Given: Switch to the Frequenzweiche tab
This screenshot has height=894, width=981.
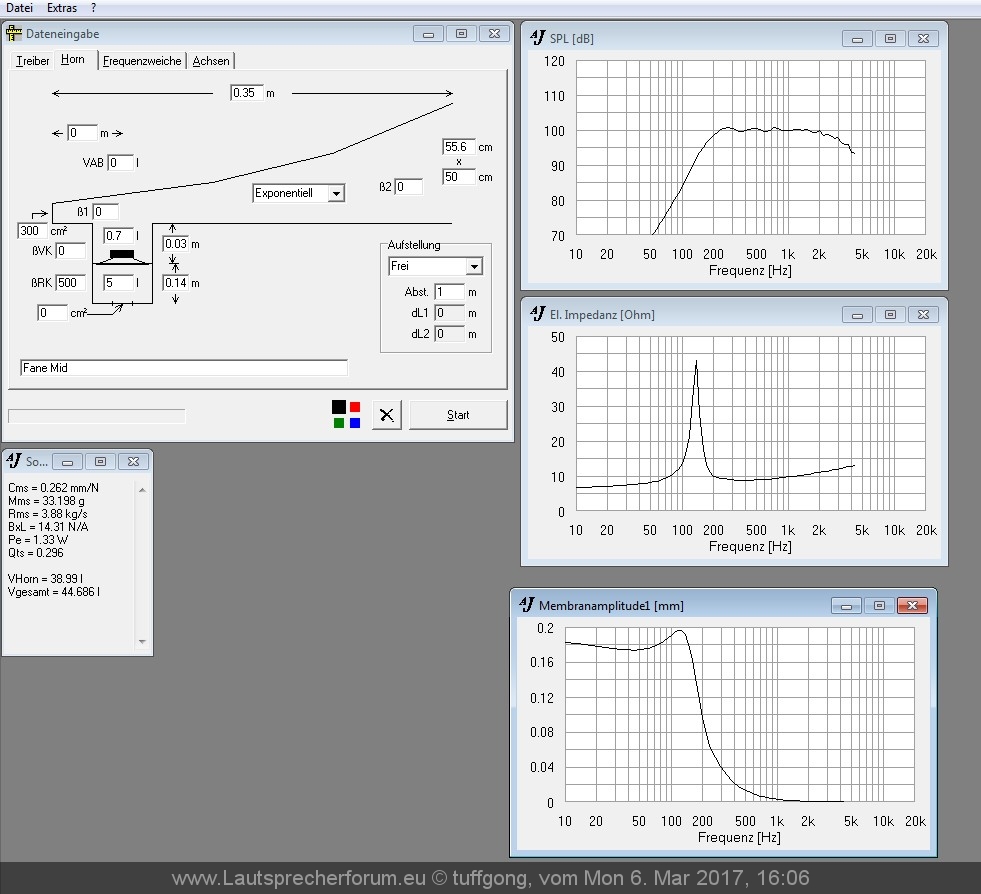Looking at the screenshot, I should click(x=142, y=61).
